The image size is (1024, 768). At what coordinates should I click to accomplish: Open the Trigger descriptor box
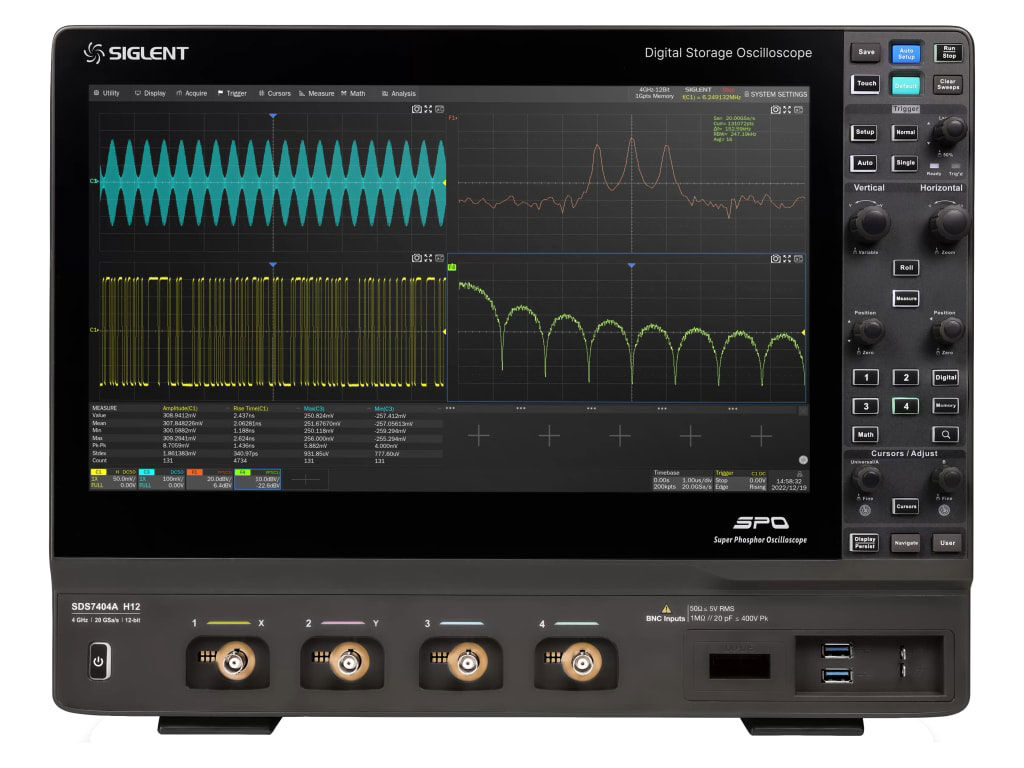[x=740, y=480]
